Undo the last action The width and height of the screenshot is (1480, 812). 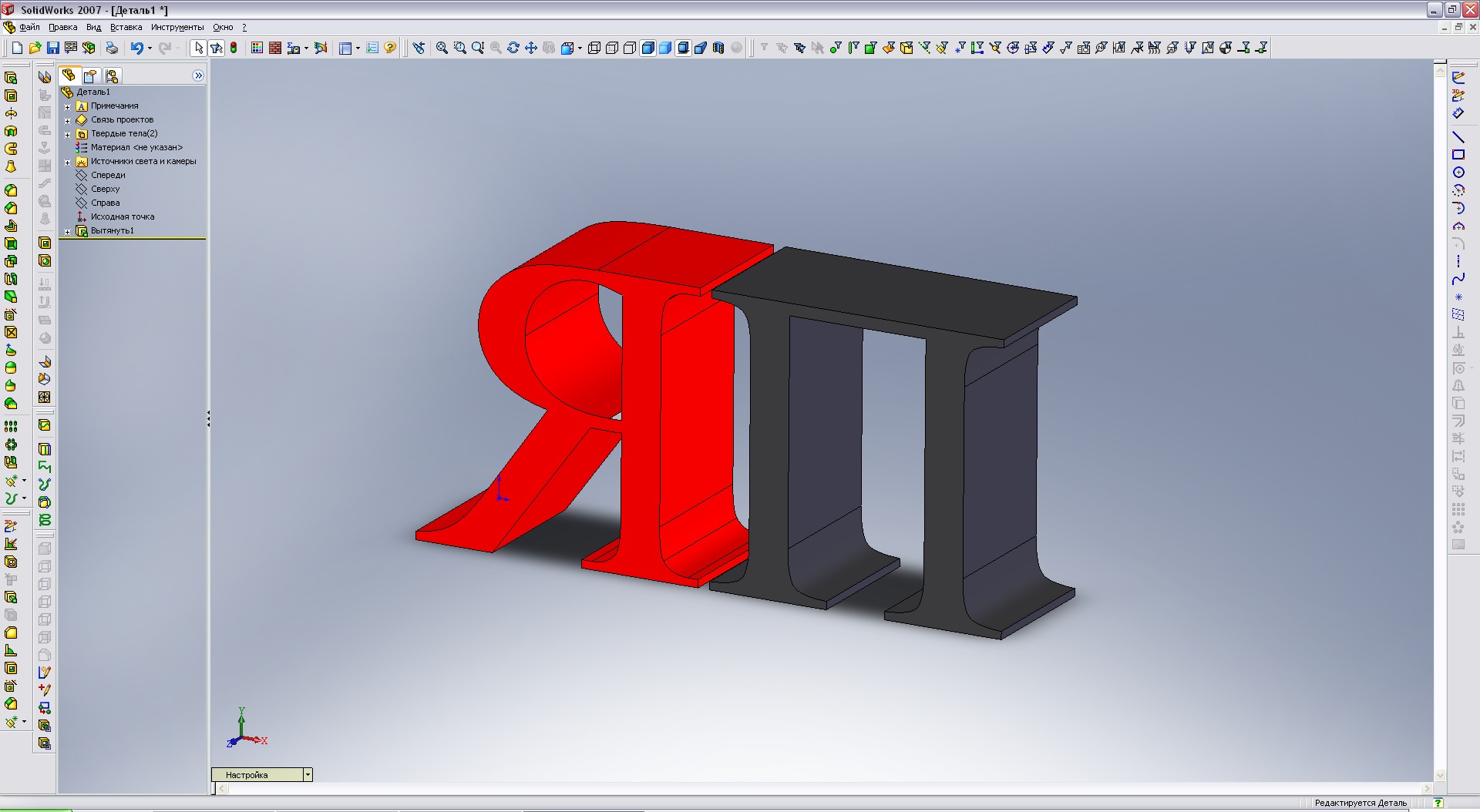pyautogui.click(x=136, y=48)
